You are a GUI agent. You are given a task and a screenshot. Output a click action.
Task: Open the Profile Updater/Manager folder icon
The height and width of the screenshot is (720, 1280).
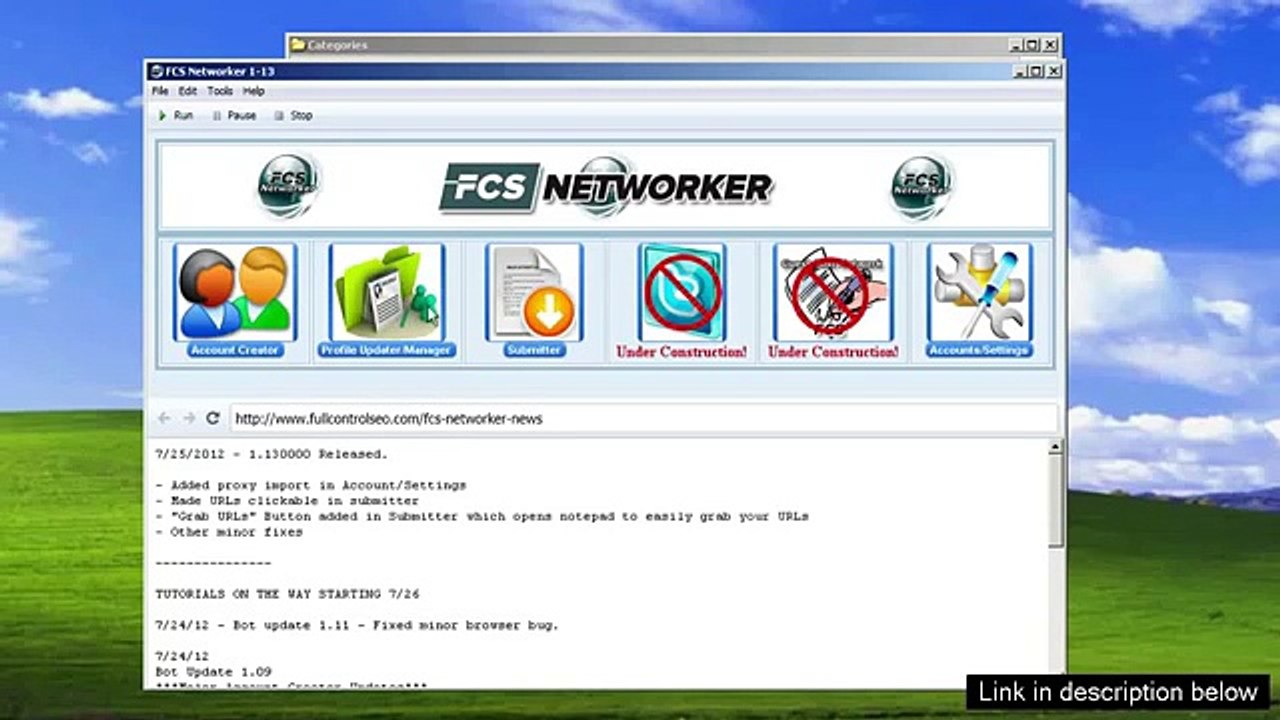click(387, 292)
